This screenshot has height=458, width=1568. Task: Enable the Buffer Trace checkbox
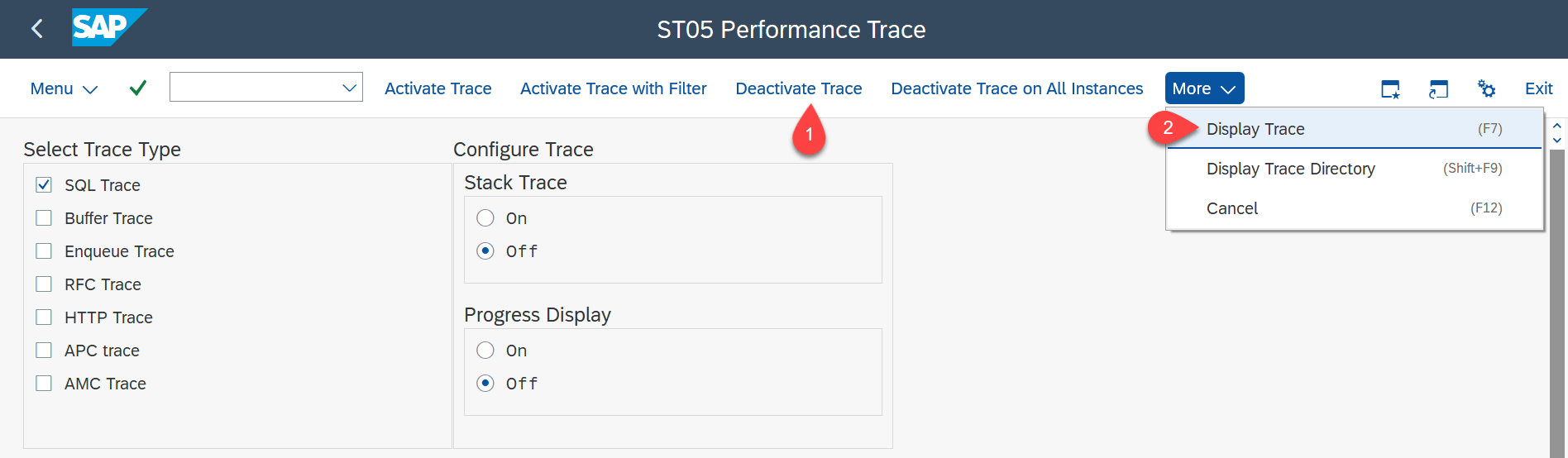tap(45, 218)
